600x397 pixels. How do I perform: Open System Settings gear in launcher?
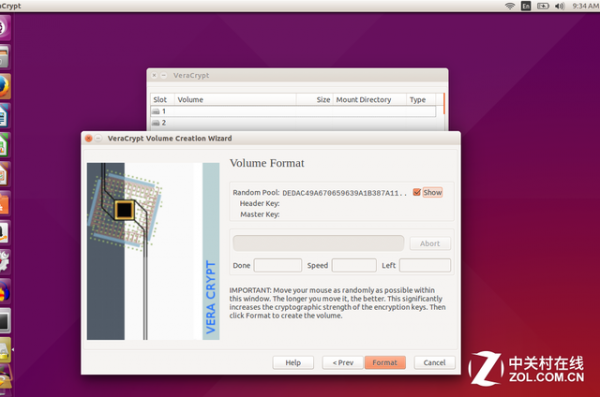click(x=4, y=262)
